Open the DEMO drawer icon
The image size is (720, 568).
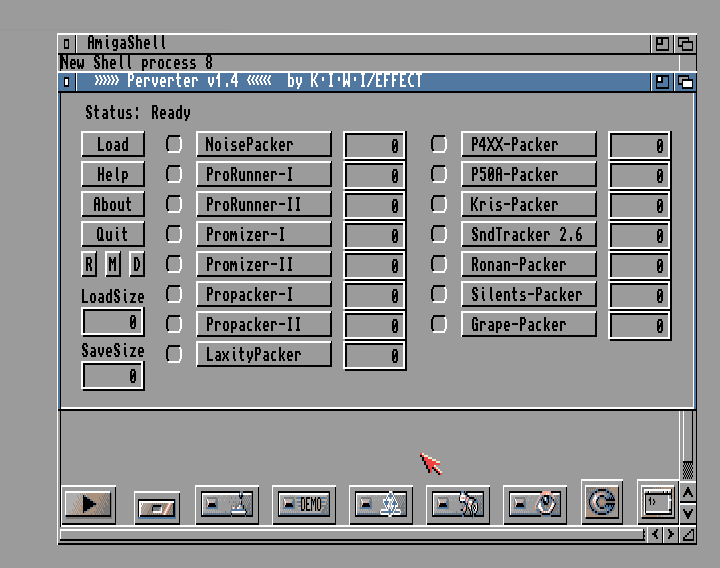pos(305,505)
